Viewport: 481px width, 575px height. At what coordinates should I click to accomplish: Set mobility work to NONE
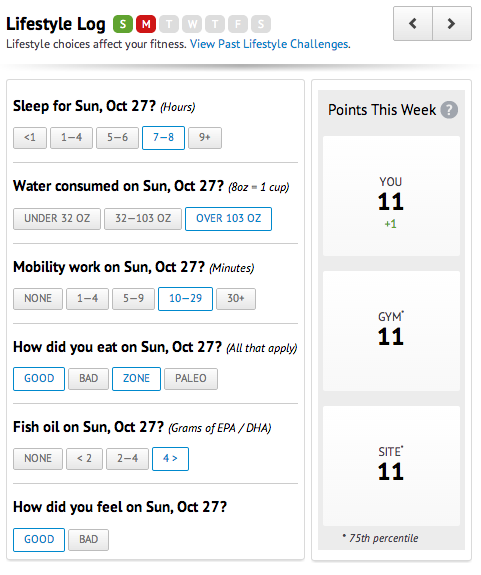tap(38, 299)
